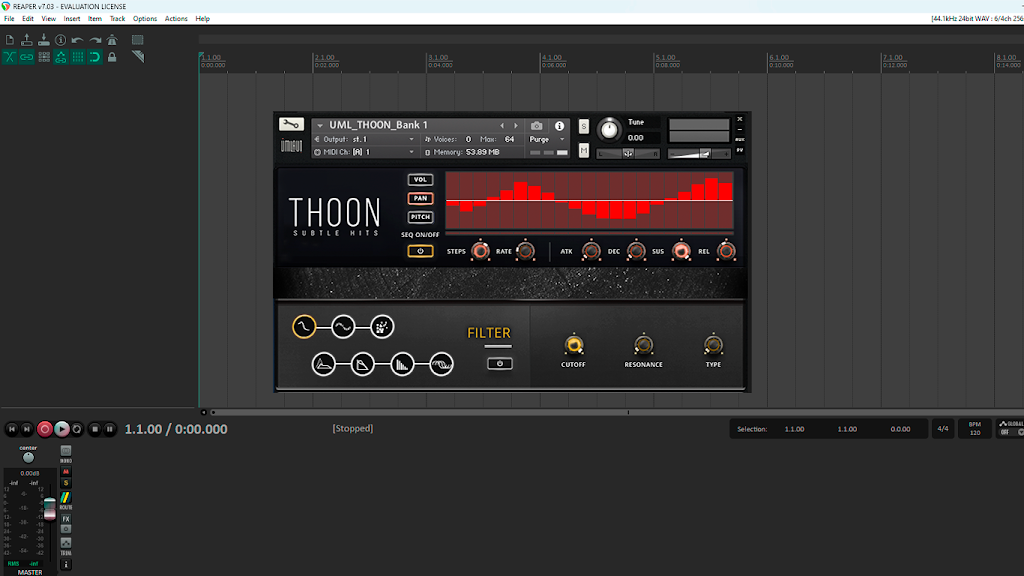
Task: Open the File menu
Action: tap(9, 19)
